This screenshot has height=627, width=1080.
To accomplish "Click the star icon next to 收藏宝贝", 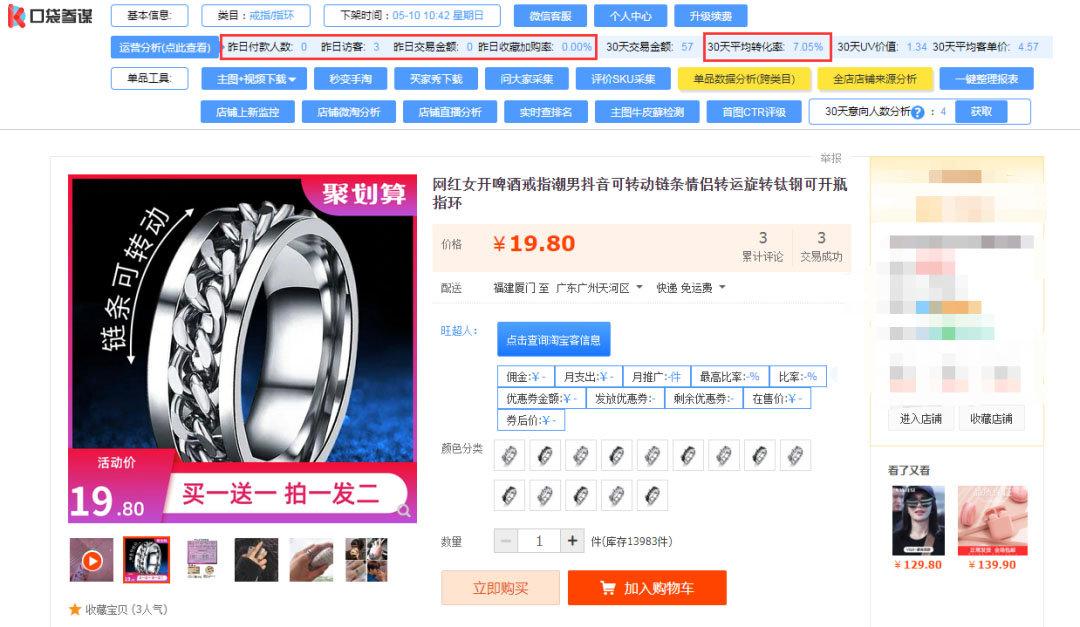I will click(74, 609).
